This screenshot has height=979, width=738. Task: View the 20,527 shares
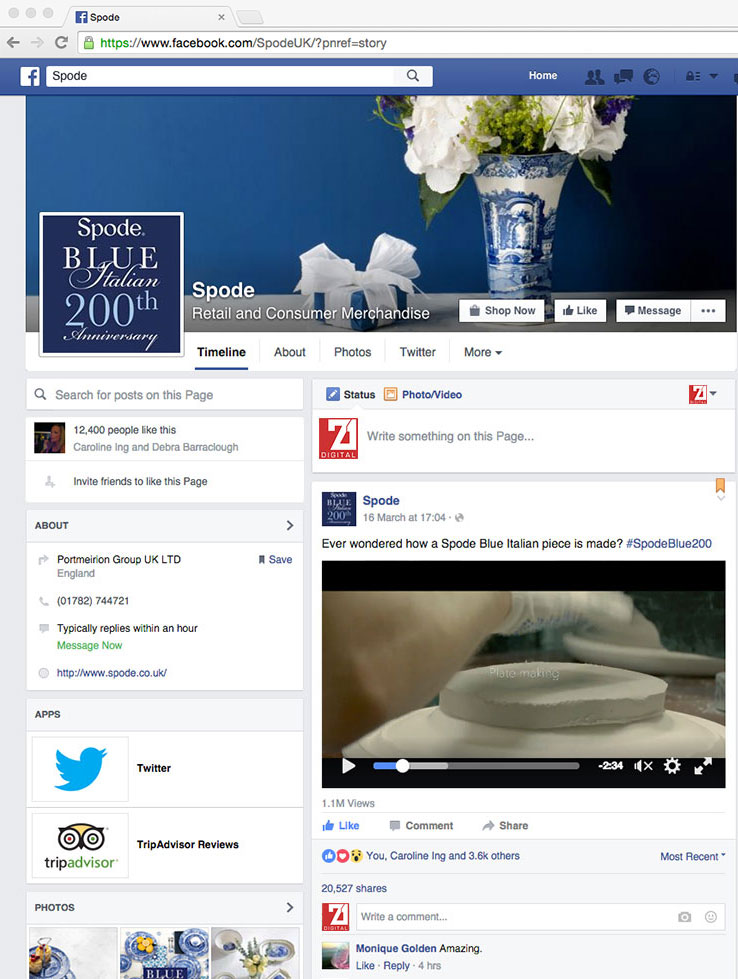tap(354, 888)
